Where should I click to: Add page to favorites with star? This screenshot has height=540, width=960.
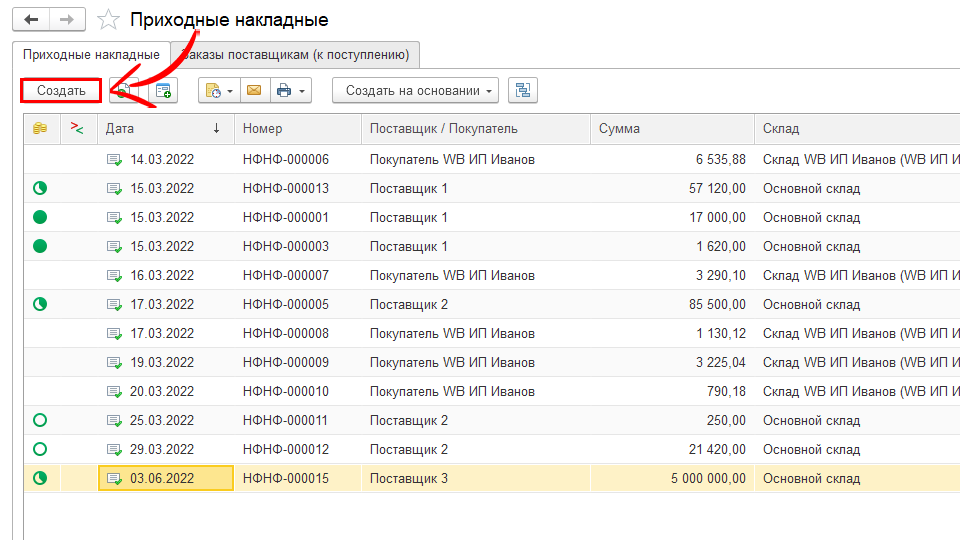[109, 20]
